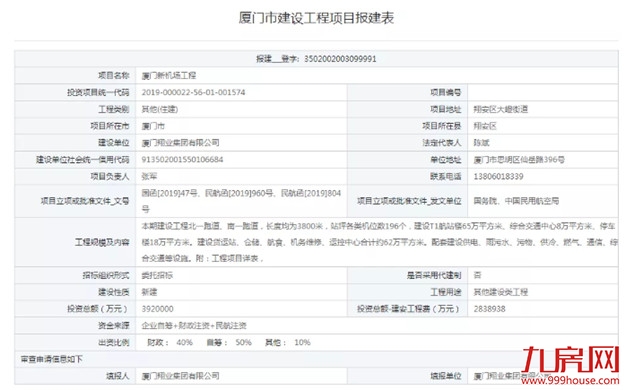Click the '招标组织形式' label
The height and width of the screenshot is (390, 625).
[x=106, y=276]
